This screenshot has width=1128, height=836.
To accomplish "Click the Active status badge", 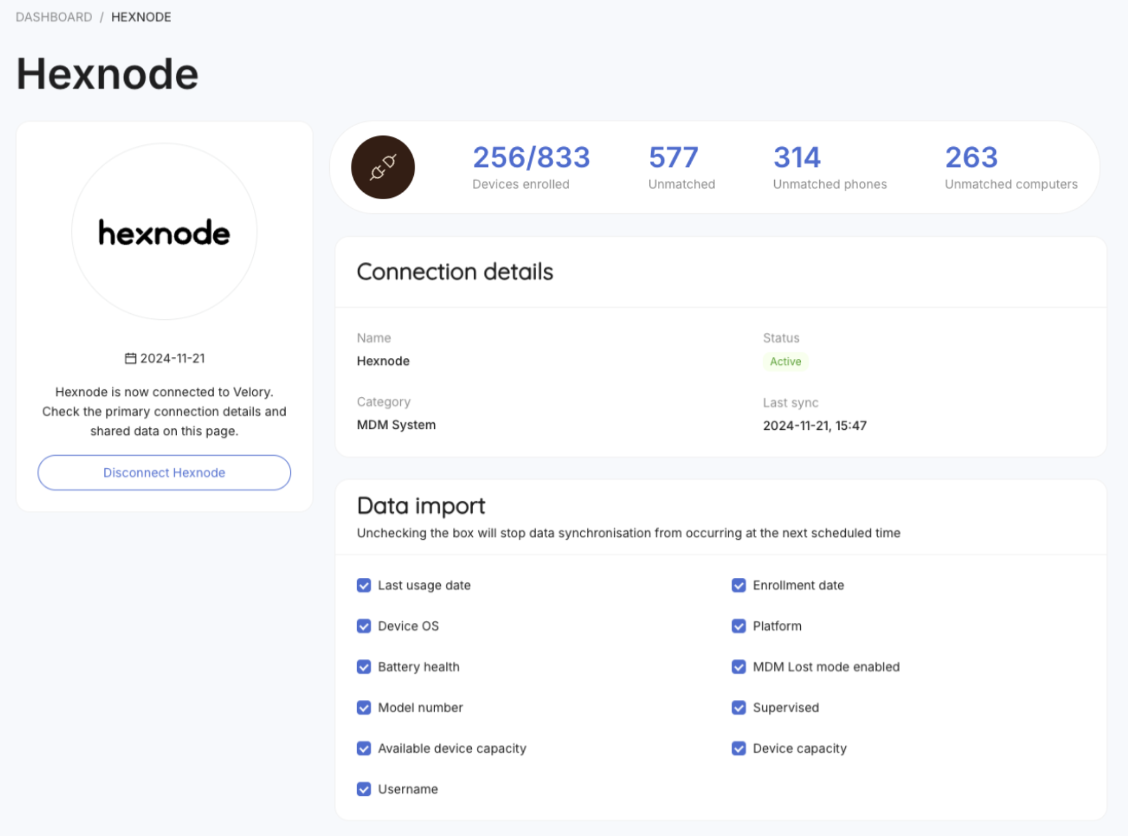I will (x=786, y=361).
